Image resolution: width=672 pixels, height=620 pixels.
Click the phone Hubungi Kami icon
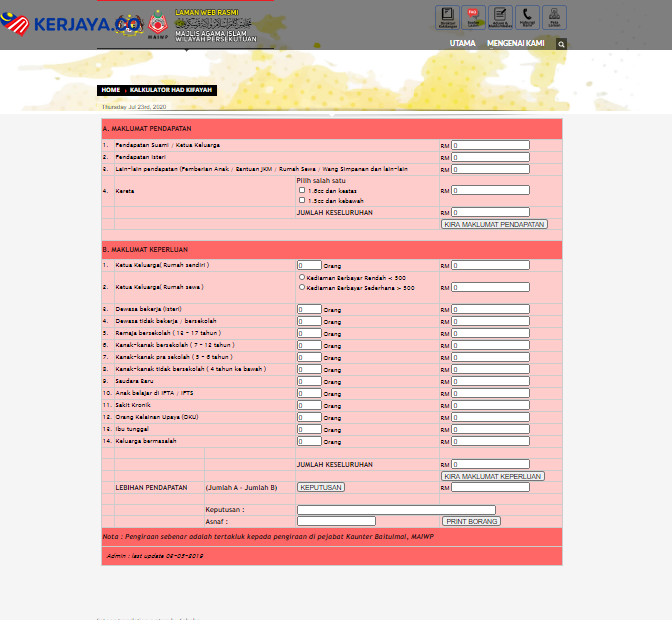[527, 17]
